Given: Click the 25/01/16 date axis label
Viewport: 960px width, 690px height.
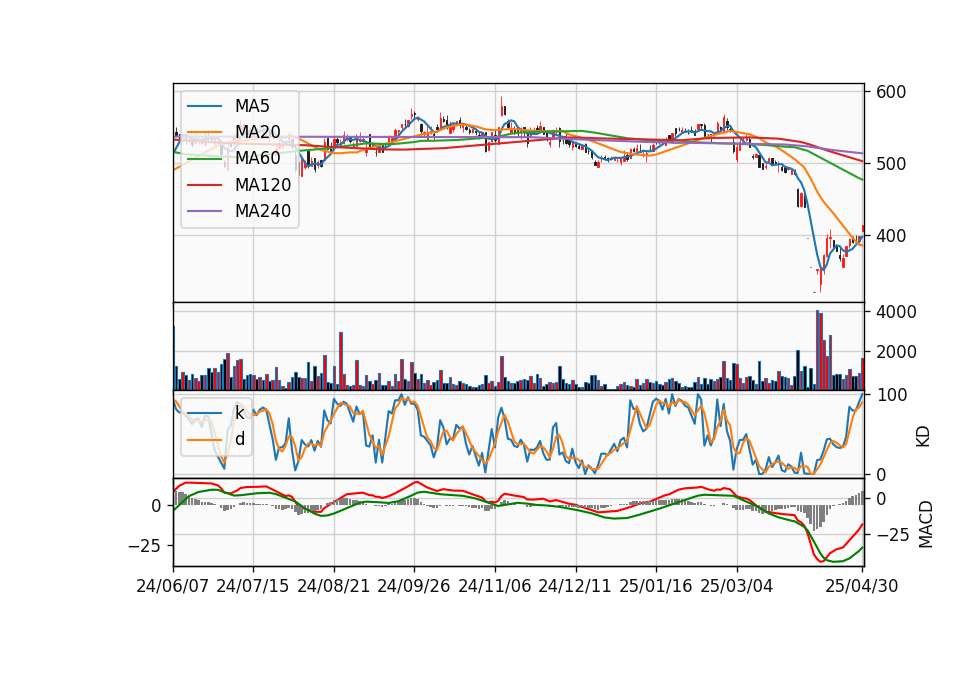Looking at the screenshot, I should click(x=656, y=586).
